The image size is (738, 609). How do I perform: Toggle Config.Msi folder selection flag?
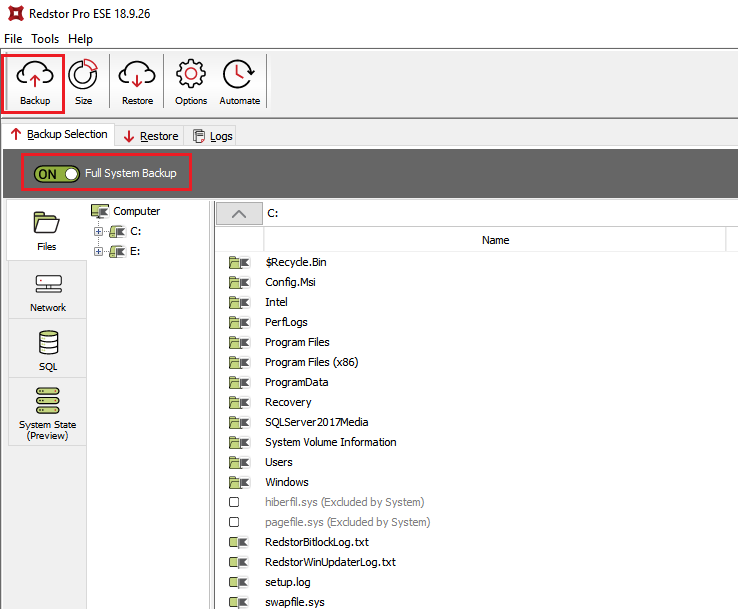239,282
